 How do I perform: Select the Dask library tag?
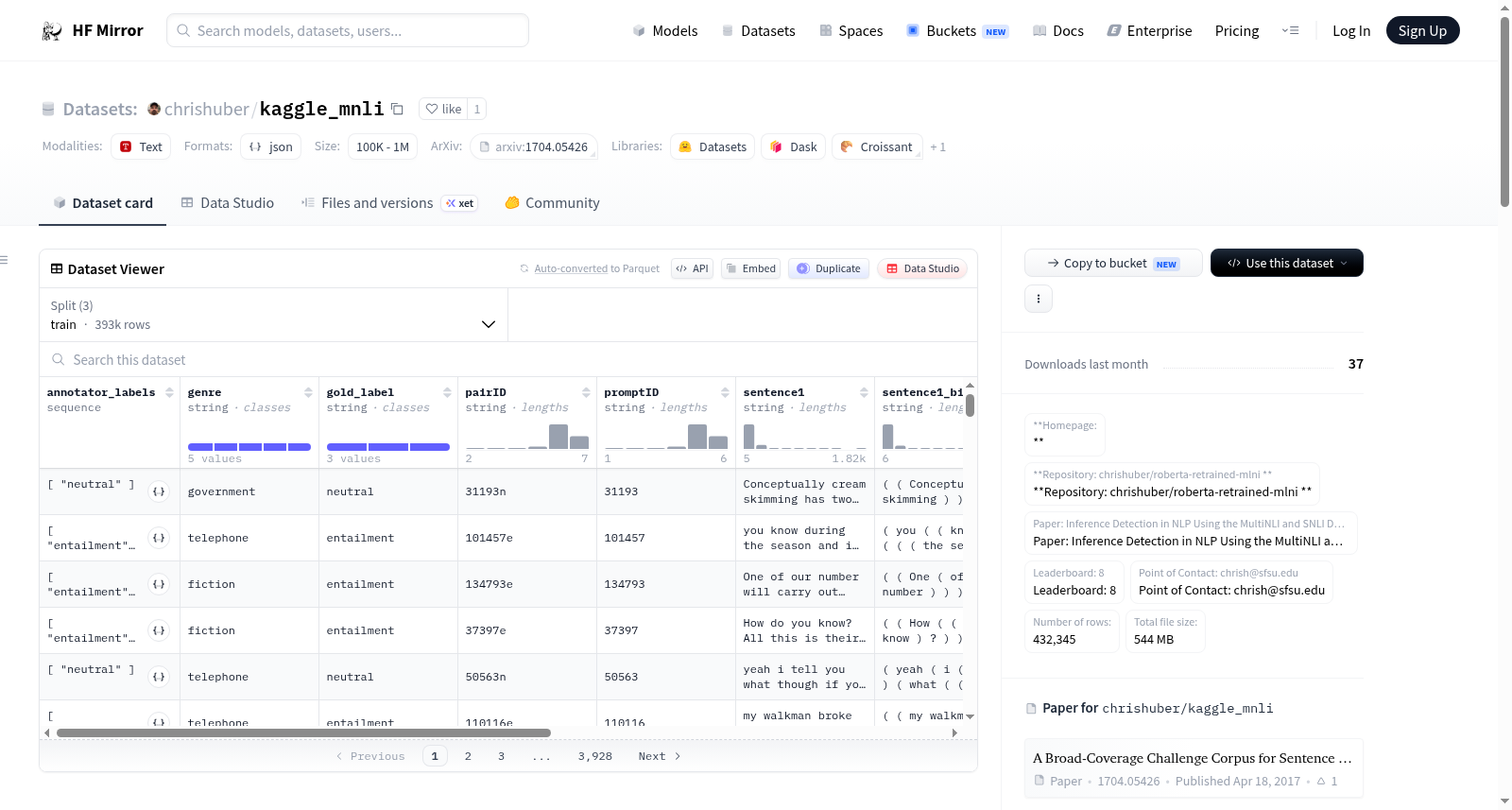(793, 146)
